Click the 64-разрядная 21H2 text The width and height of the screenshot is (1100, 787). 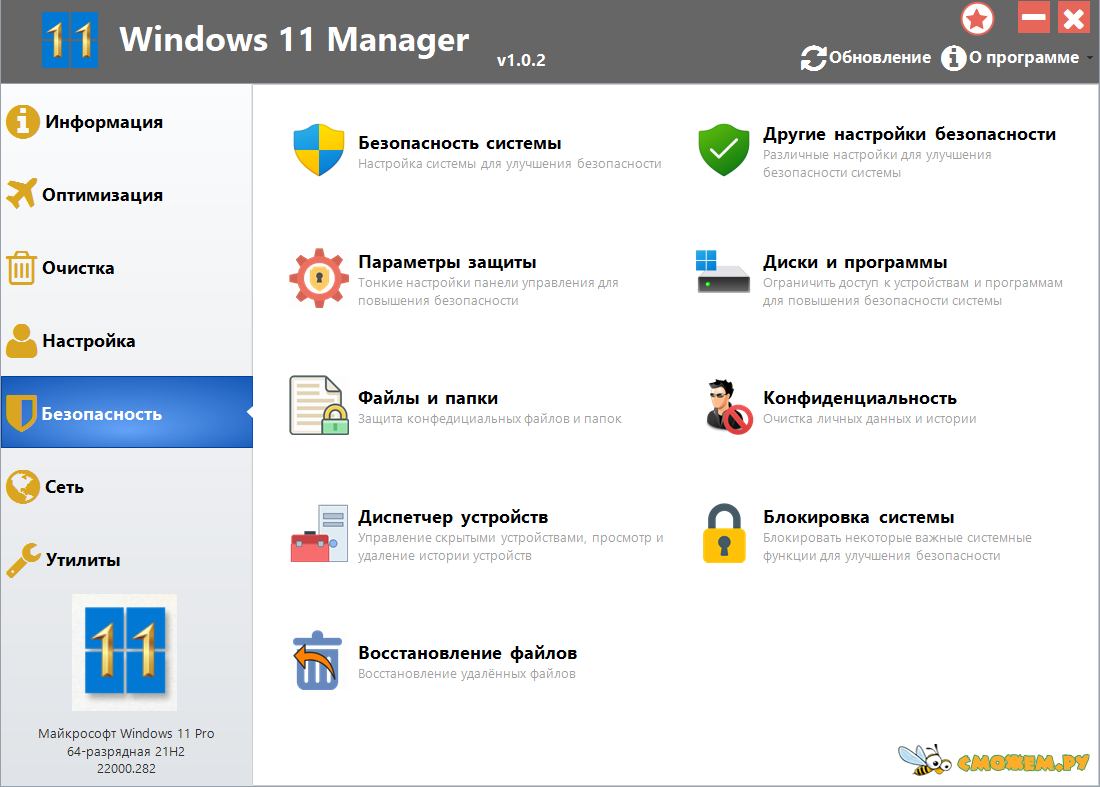(126, 751)
